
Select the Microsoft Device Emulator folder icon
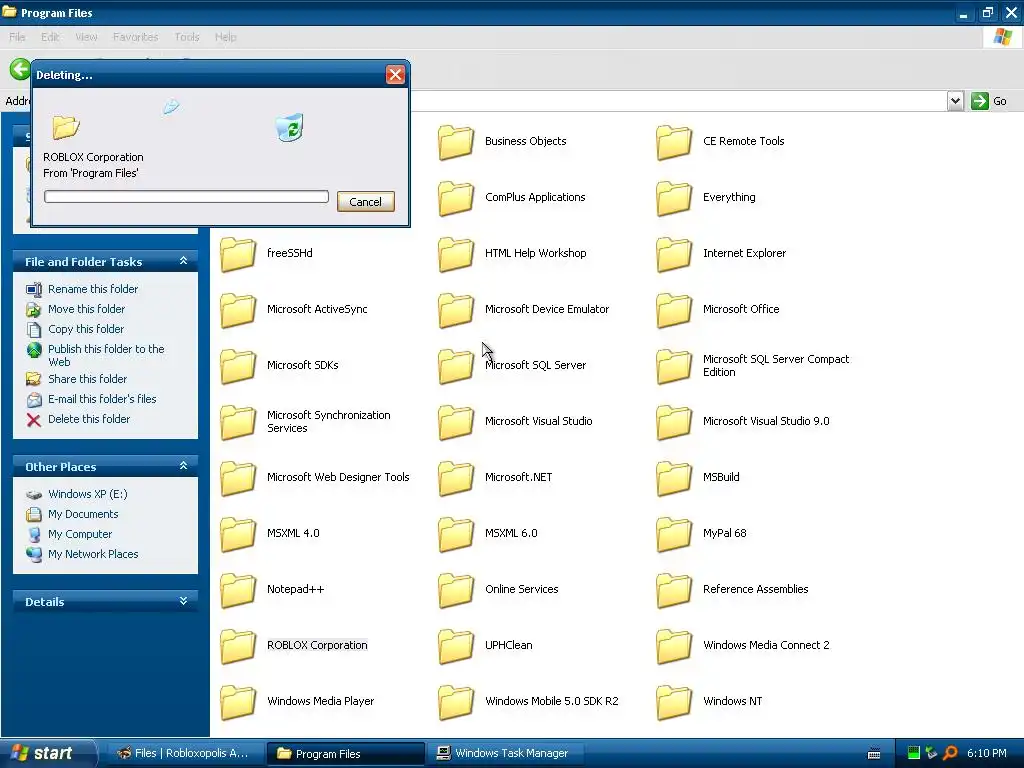click(456, 310)
